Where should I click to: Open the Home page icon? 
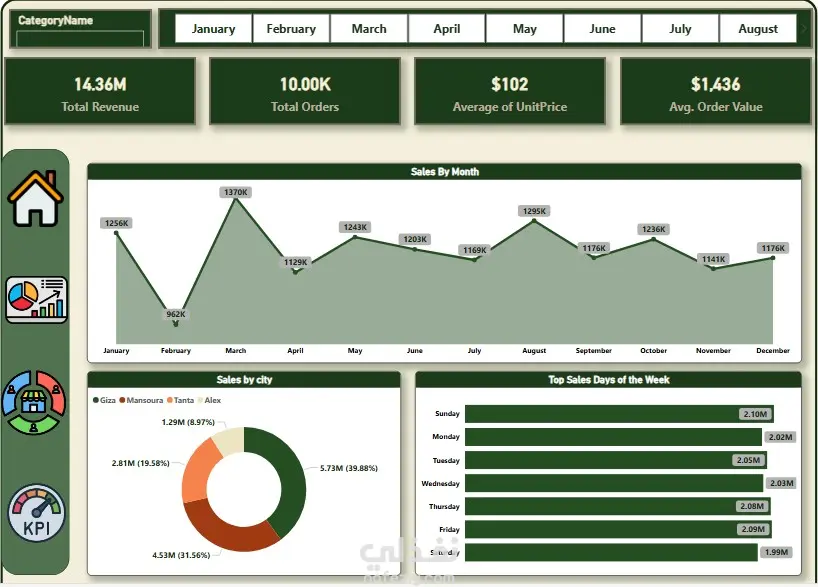[35, 198]
